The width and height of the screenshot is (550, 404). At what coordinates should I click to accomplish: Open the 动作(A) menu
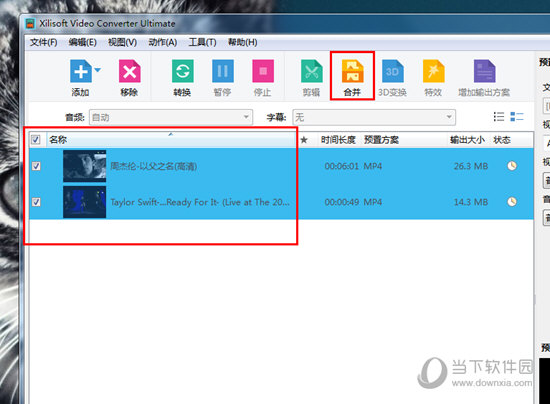tap(163, 42)
